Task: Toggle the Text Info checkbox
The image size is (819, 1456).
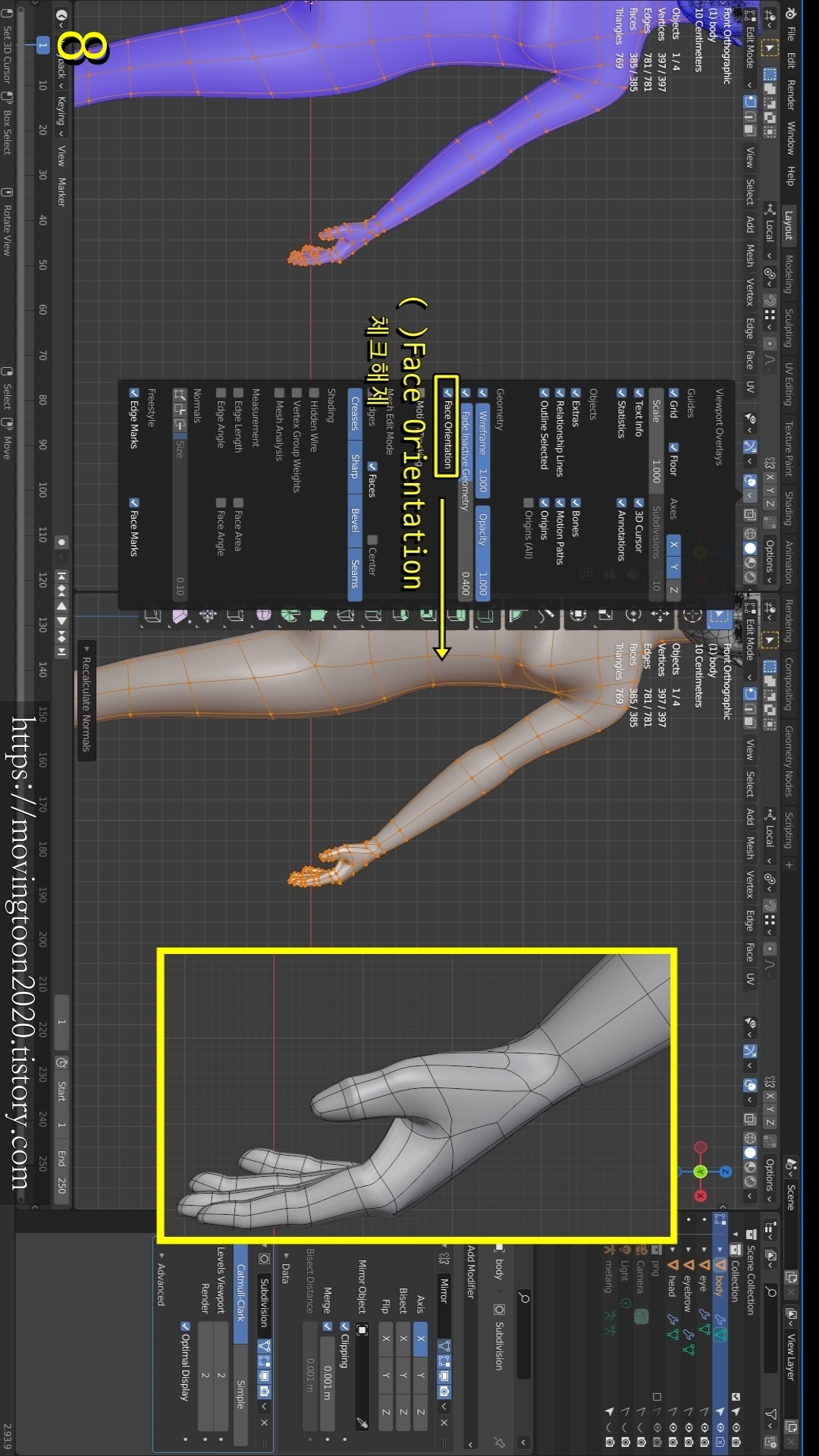Action: (639, 394)
